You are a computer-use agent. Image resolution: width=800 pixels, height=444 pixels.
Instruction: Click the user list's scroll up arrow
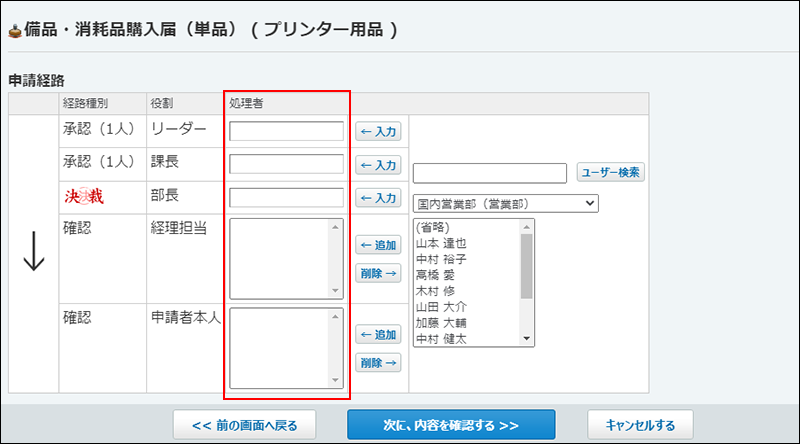coord(527,227)
